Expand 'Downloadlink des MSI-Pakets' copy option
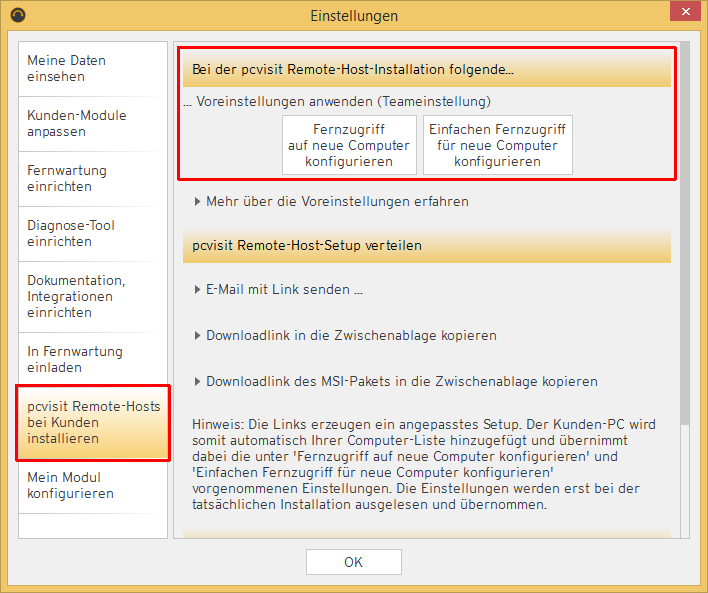This screenshot has height=593, width=708. click(x=401, y=382)
